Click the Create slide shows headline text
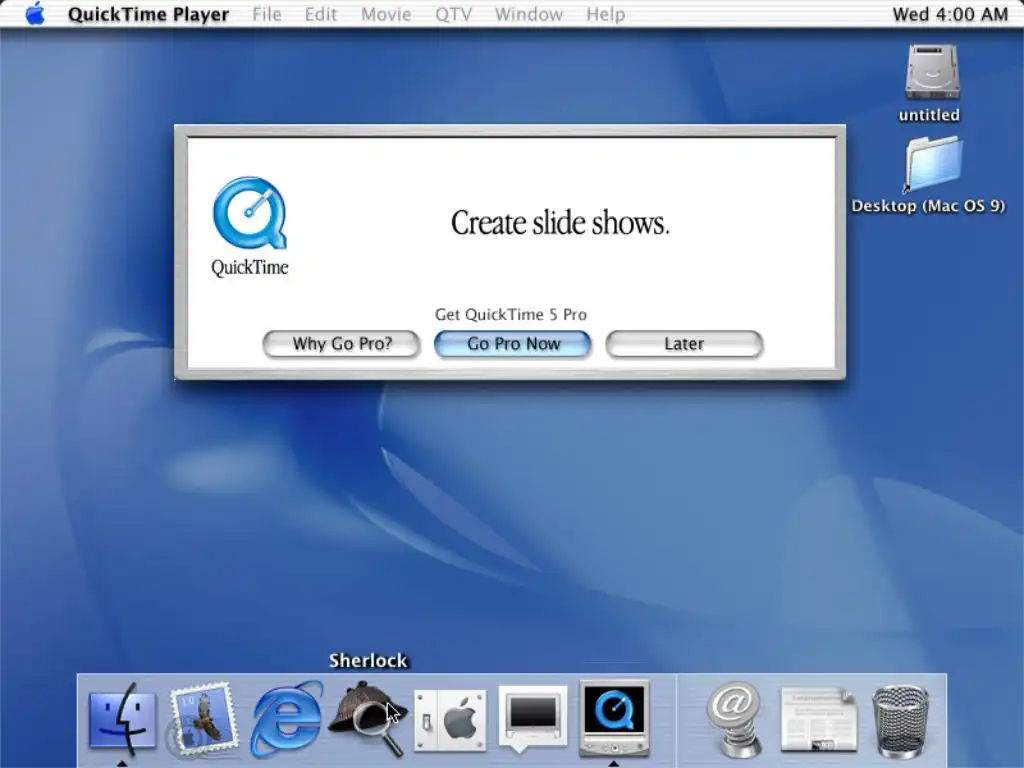The image size is (1024, 768). [560, 223]
